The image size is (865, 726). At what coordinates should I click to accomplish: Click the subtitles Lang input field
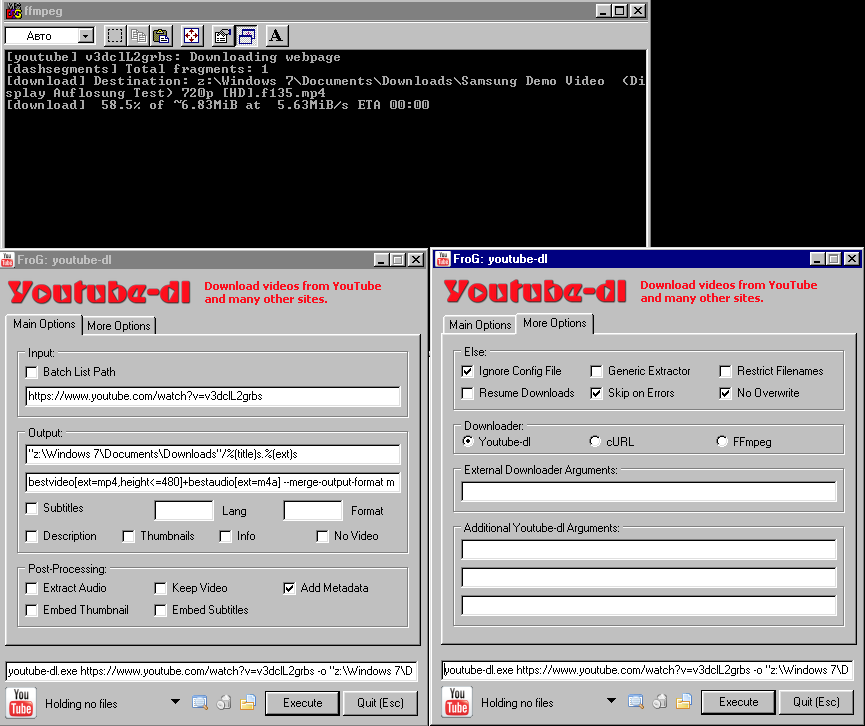point(184,510)
